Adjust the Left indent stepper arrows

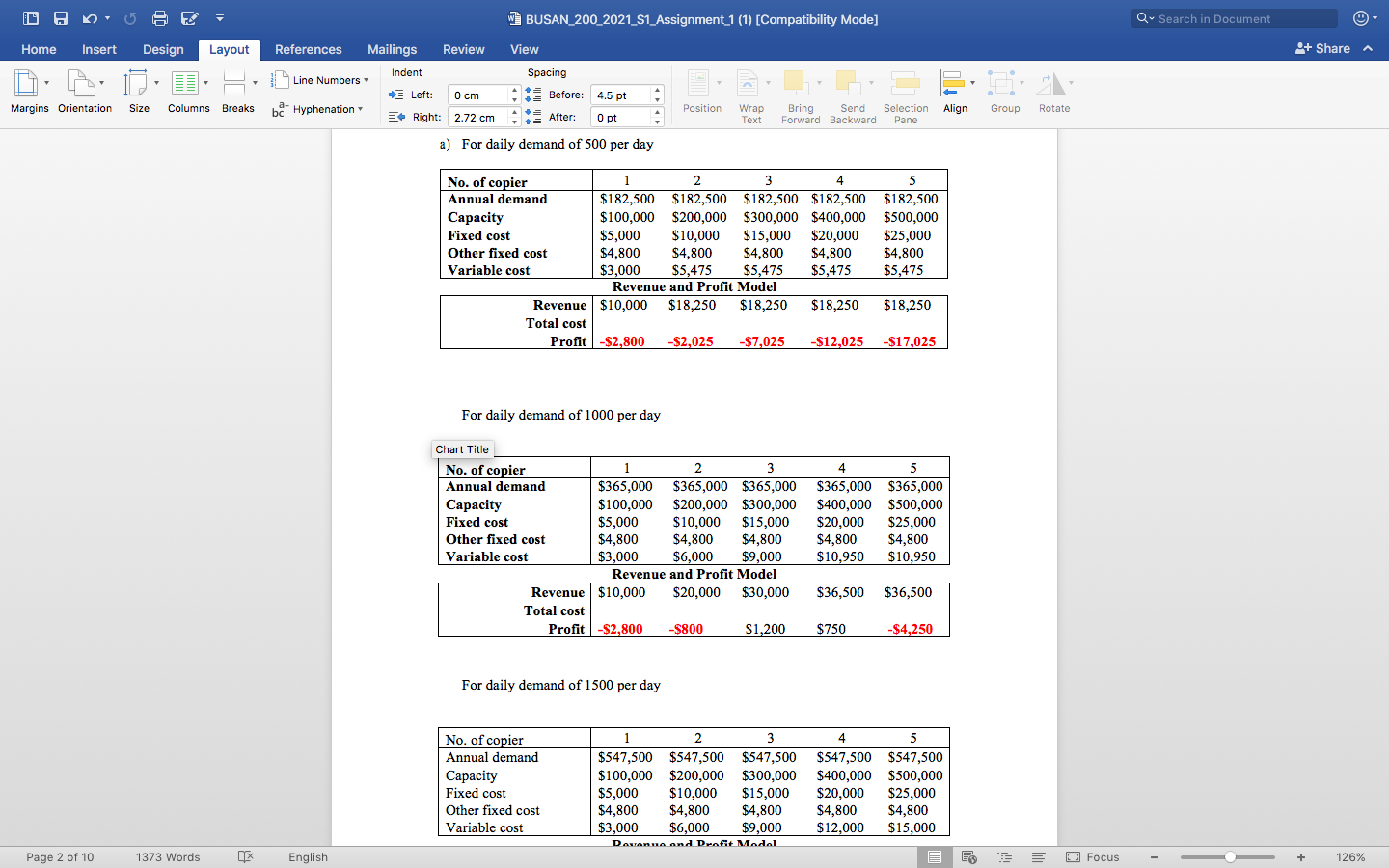pyautogui.click(x=514, y=95)
